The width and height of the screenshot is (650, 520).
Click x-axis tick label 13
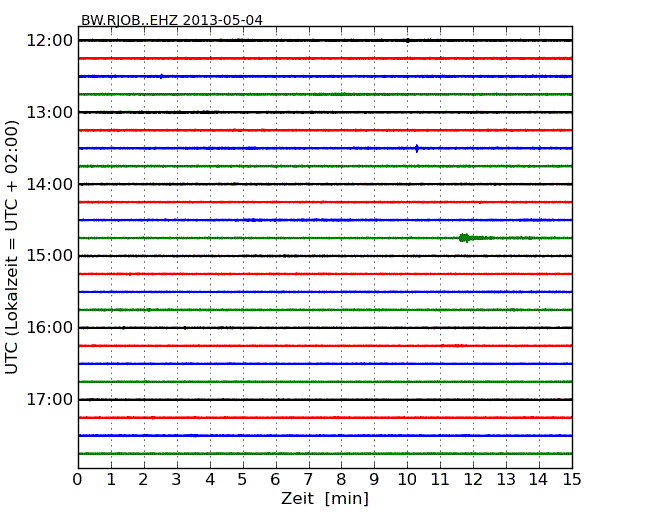tap(506, 479)
